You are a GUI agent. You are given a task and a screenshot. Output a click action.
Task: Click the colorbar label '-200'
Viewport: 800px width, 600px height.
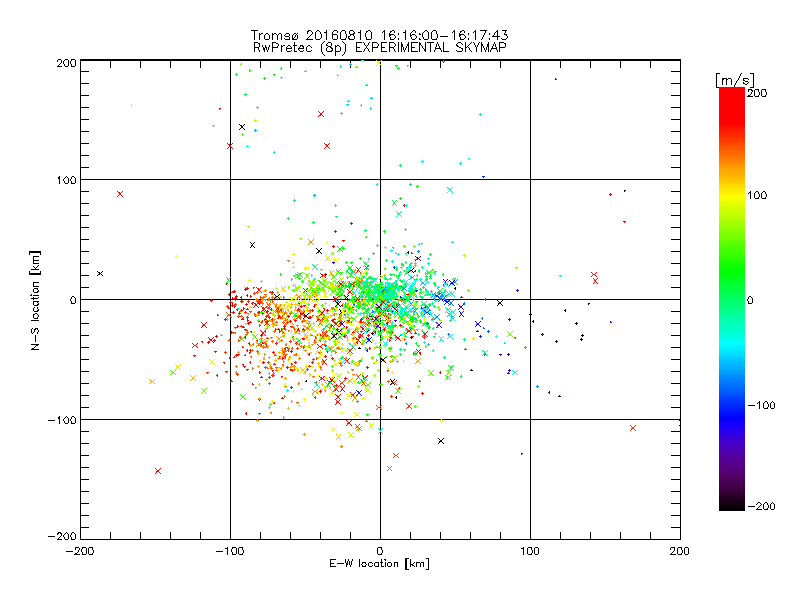point(761,506)
